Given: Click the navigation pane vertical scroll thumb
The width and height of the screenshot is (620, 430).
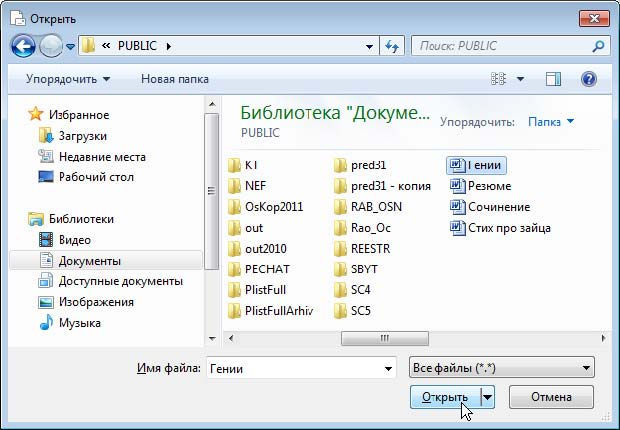Looking at the screenshot, I should point(212,191).
